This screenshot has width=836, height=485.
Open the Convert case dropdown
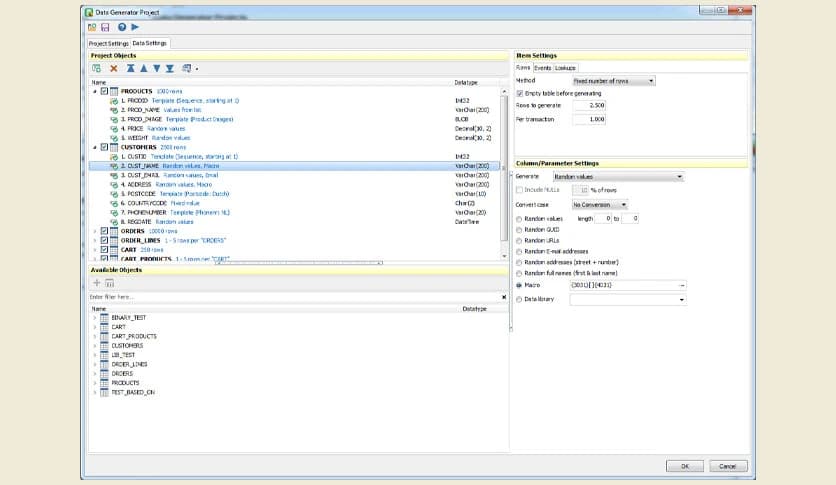point(600,205)
